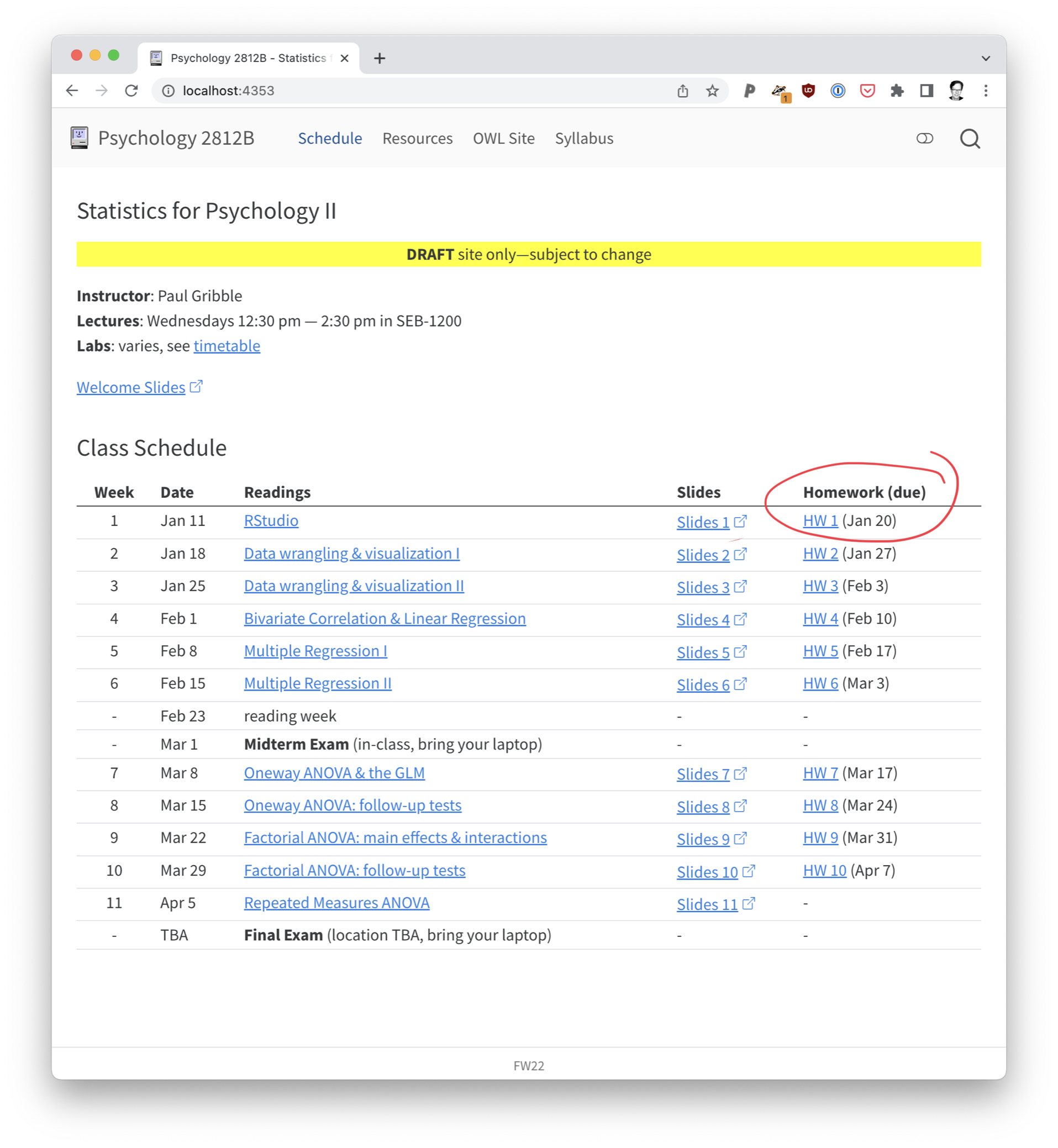Image resolution: width=1058 pixels, height=1148 pixels.
Task: Toggle dark mode switch in navbar
Action: [924, 139]
